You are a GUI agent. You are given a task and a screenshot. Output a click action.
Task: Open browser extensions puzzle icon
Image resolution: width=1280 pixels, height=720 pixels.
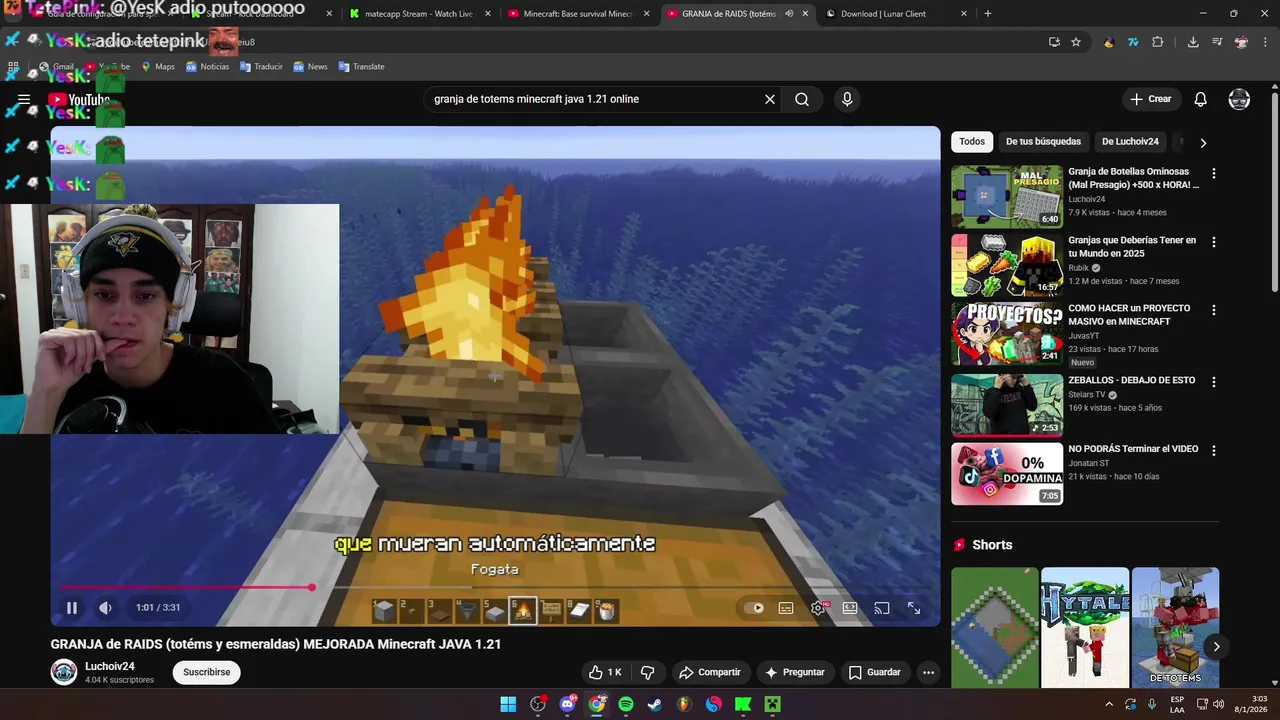[1158, 42]
